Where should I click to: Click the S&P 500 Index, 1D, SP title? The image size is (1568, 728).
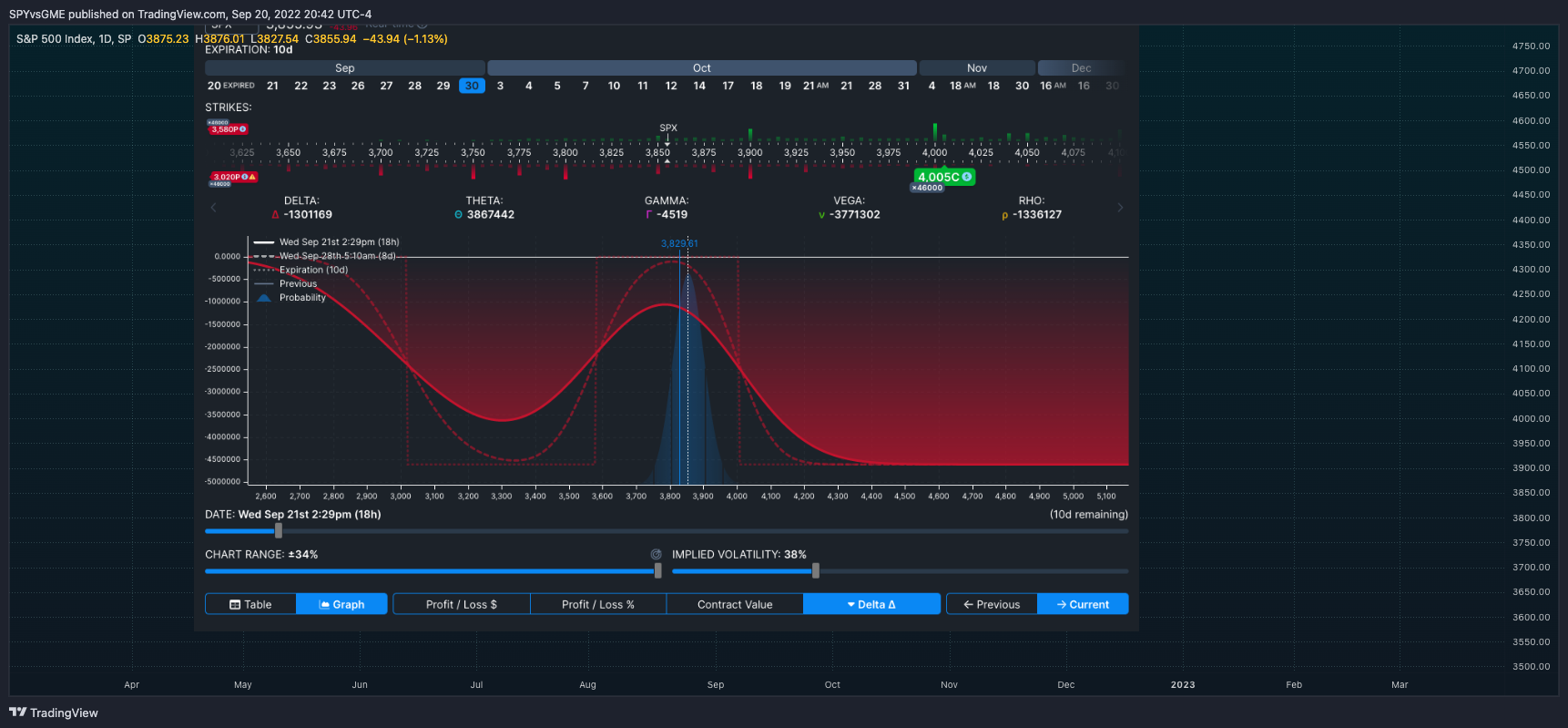tap(74, 39)
